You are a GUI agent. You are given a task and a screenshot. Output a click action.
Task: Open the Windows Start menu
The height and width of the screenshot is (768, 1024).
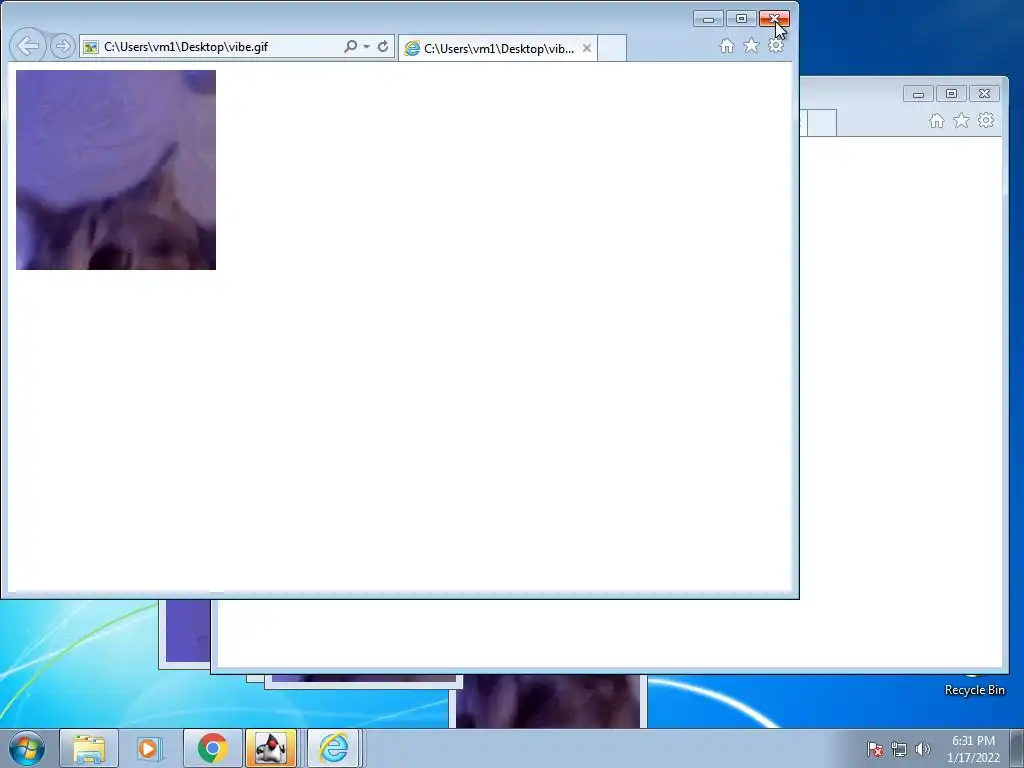27,748
